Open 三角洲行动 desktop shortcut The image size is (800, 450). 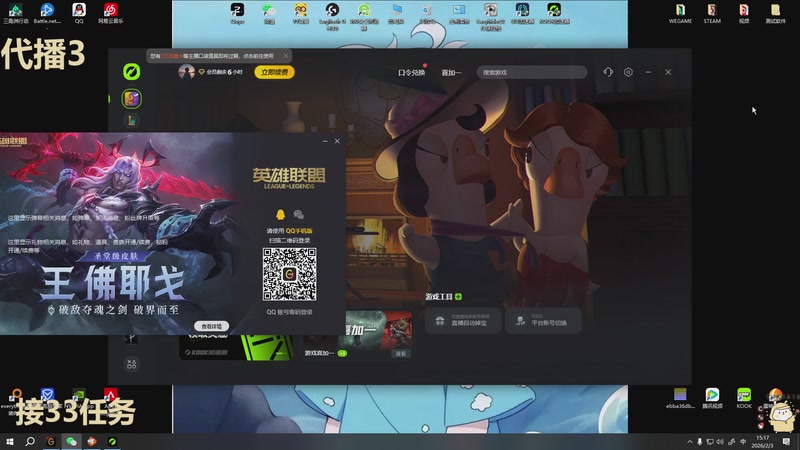(15, 13)
